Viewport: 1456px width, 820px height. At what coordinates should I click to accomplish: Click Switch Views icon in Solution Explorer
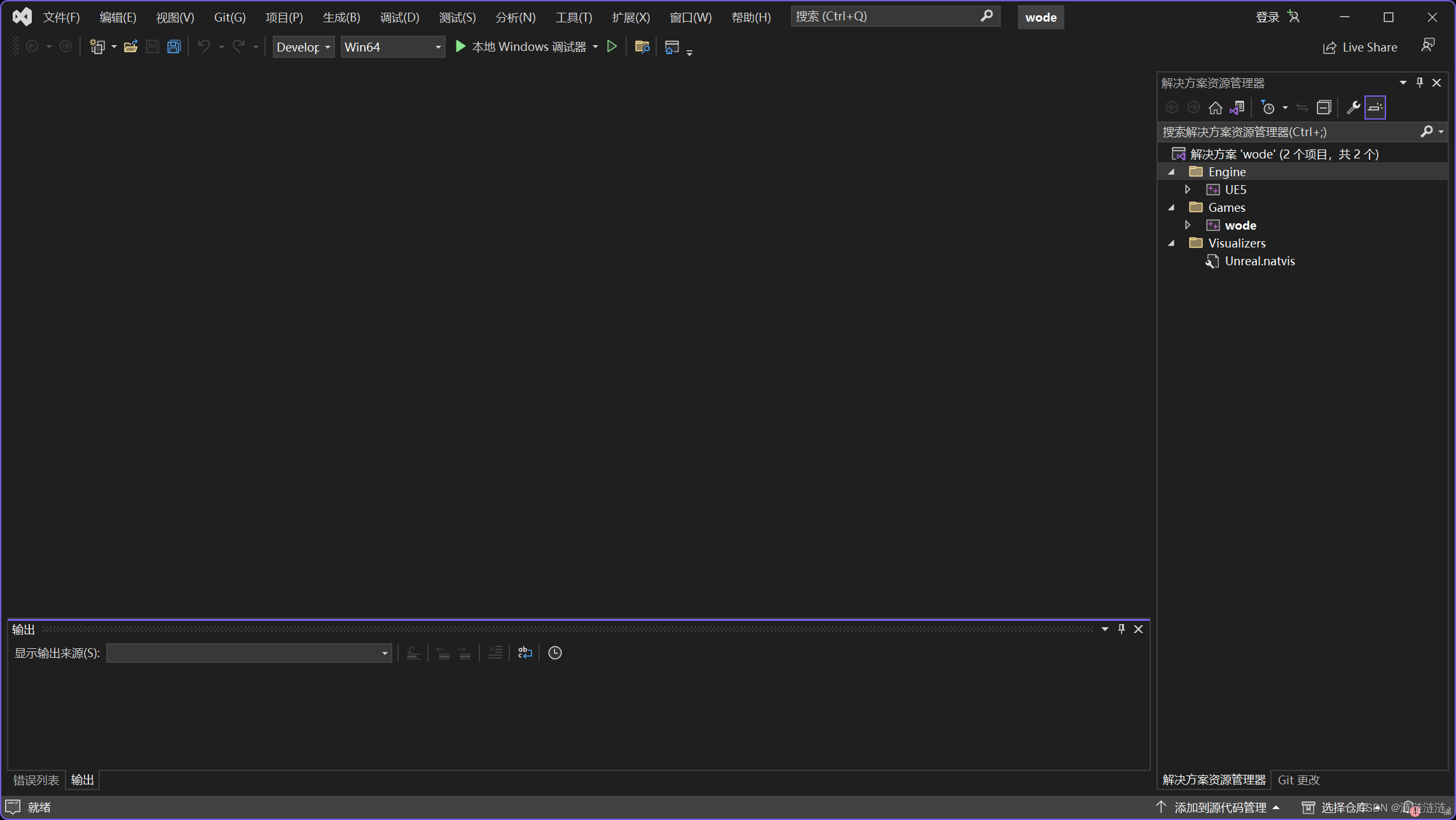tap(1237, 108)
